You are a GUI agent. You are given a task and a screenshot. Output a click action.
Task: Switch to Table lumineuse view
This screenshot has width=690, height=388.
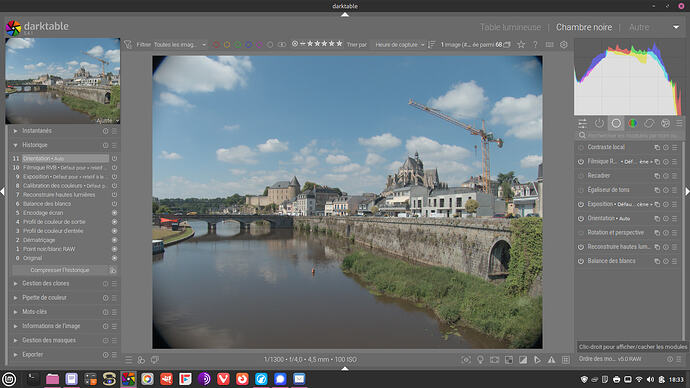coord(510,27)
